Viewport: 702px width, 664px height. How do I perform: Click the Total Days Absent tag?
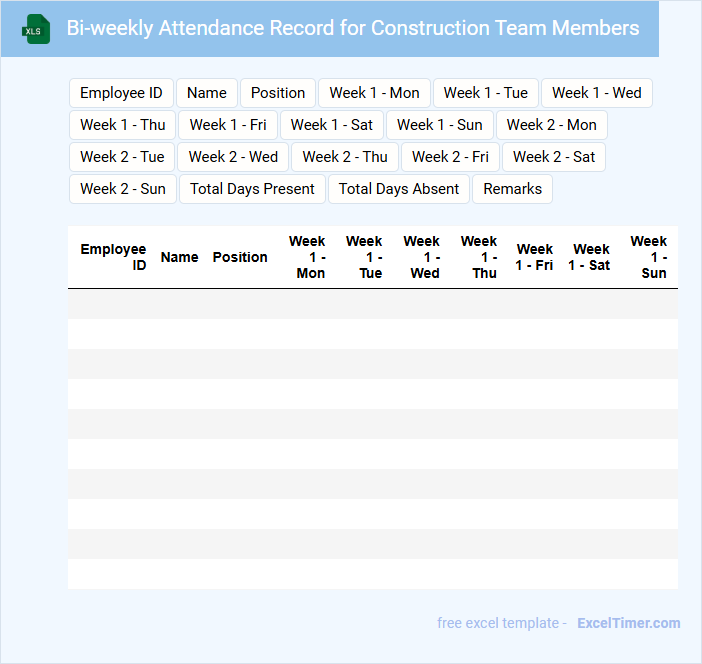coord(399,189)
